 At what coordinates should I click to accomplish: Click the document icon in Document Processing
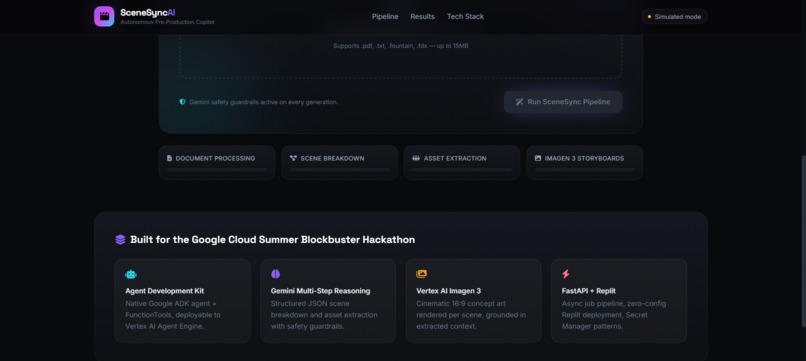(x=170, y=158)
